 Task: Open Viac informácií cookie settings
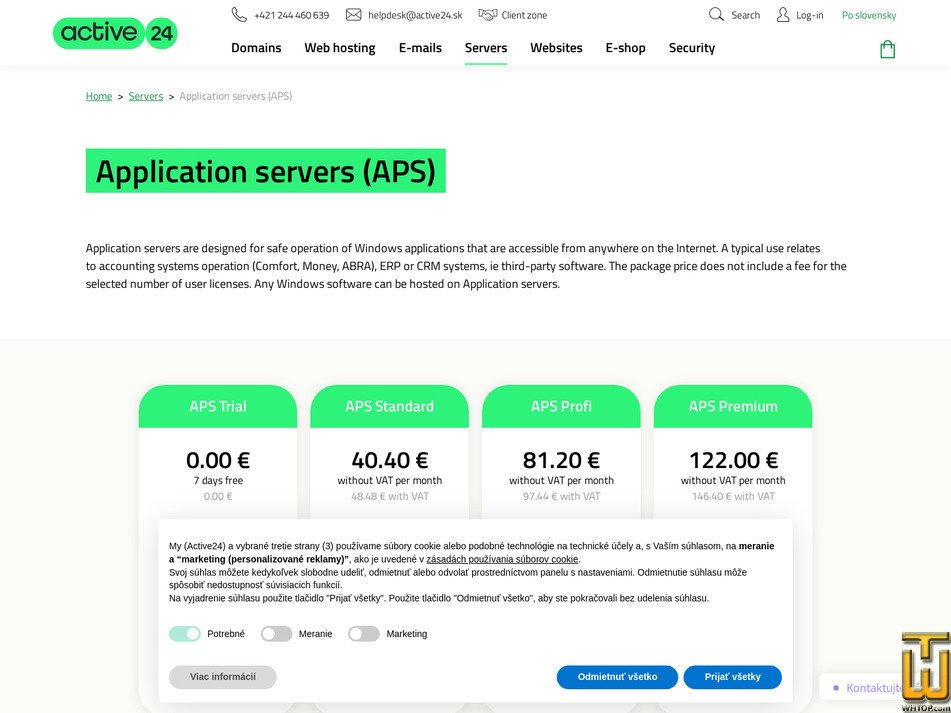click(x=222, y=677)
